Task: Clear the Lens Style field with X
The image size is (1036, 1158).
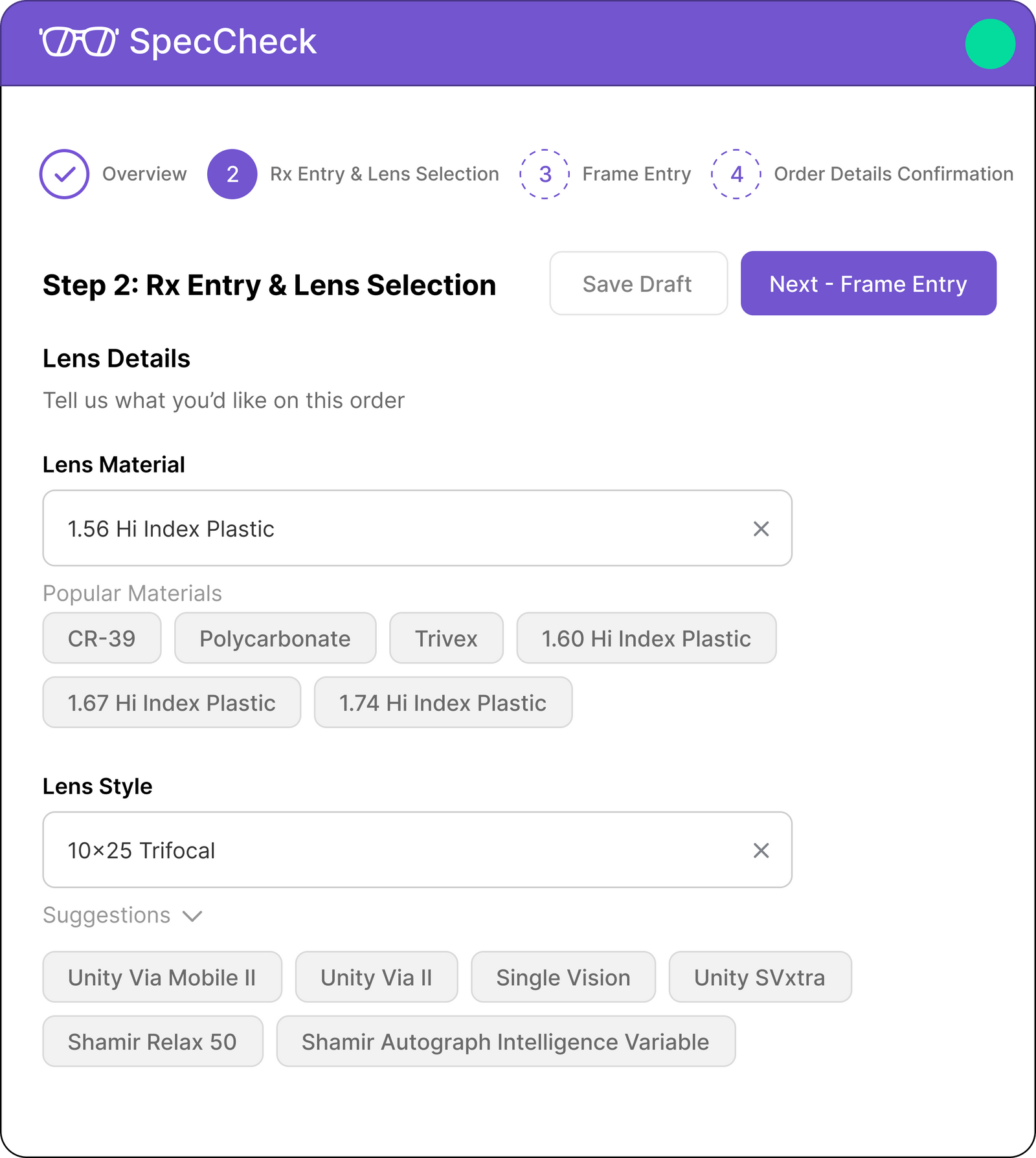Action: (x=761, y=851)
